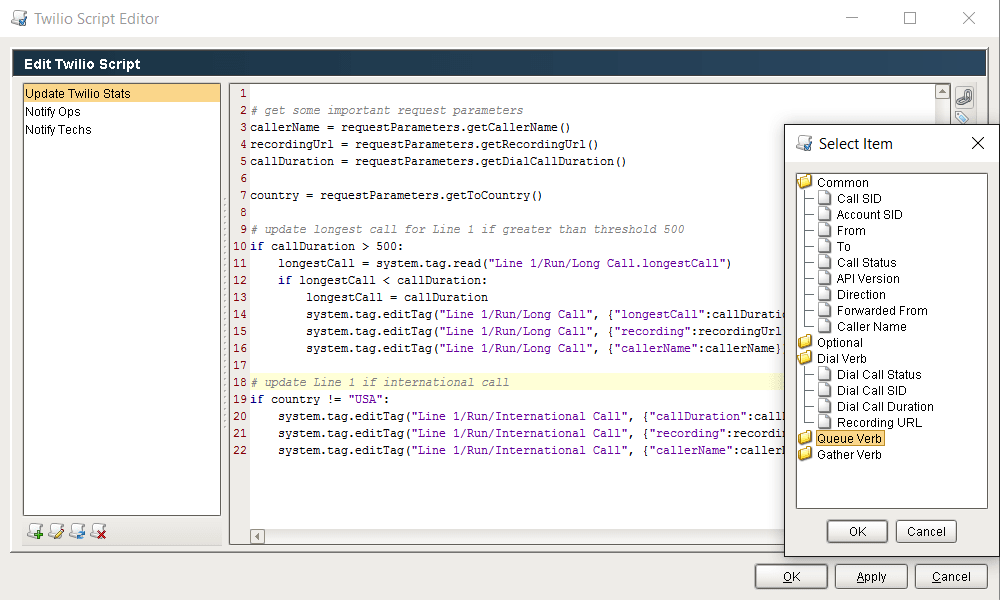
Task: Select the Update Twilio Stats script
Action: (122, 94)
